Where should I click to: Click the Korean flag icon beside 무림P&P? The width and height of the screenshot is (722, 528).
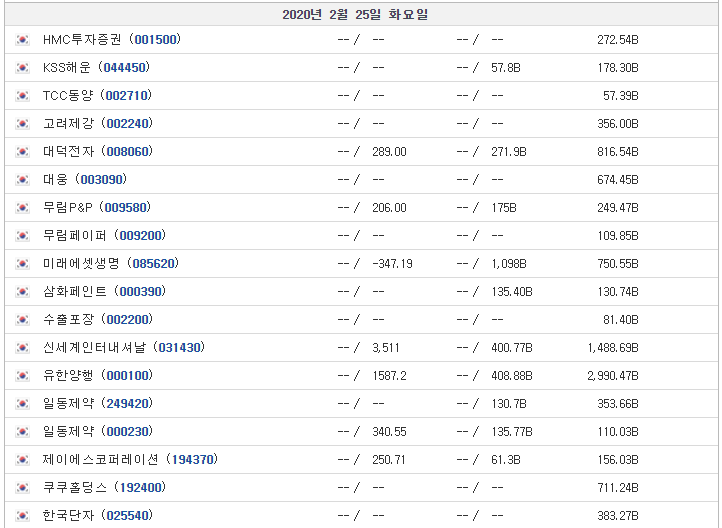coord(22,208)
